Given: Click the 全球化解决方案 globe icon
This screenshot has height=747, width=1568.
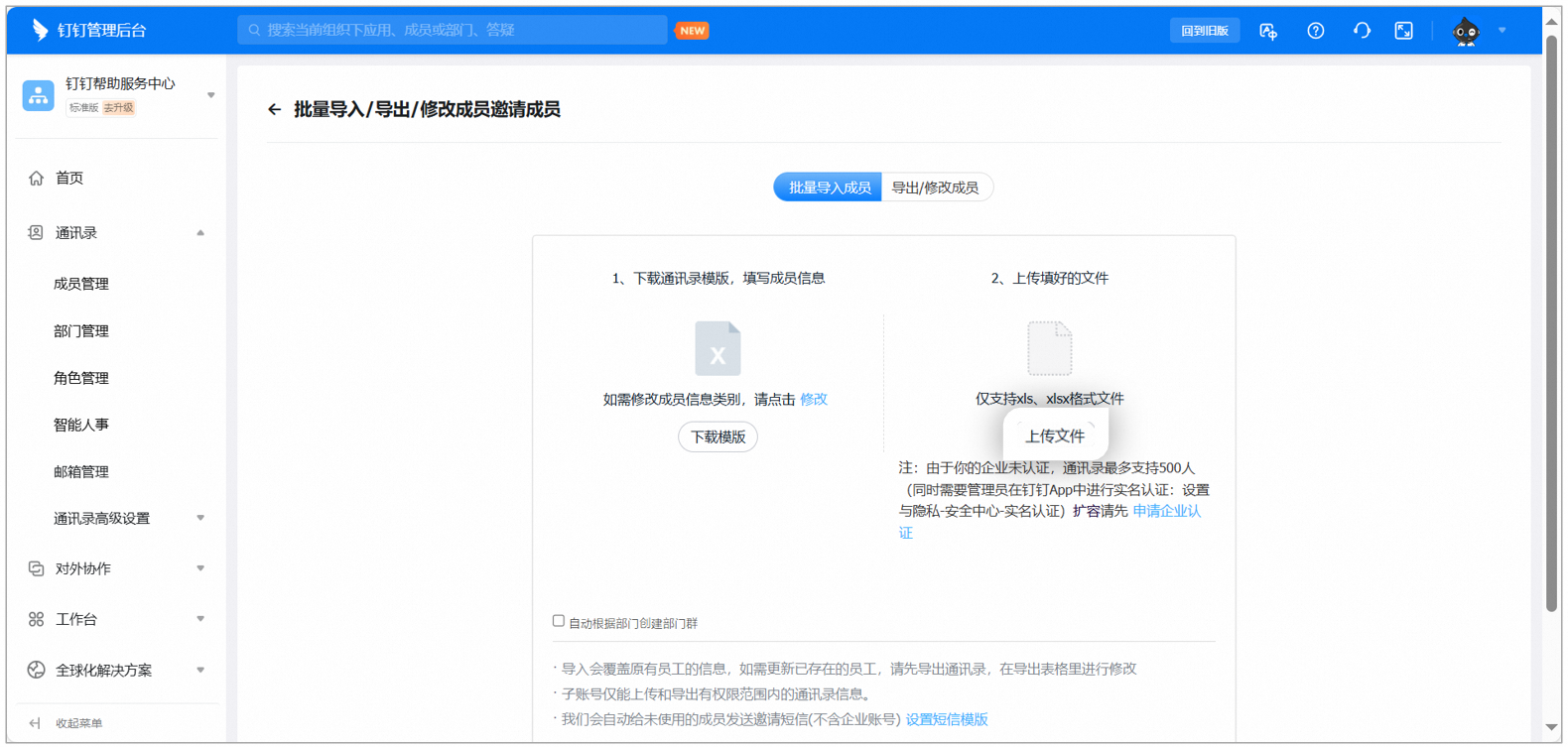Looking at the screenshot, I should (x=36, y=670).
